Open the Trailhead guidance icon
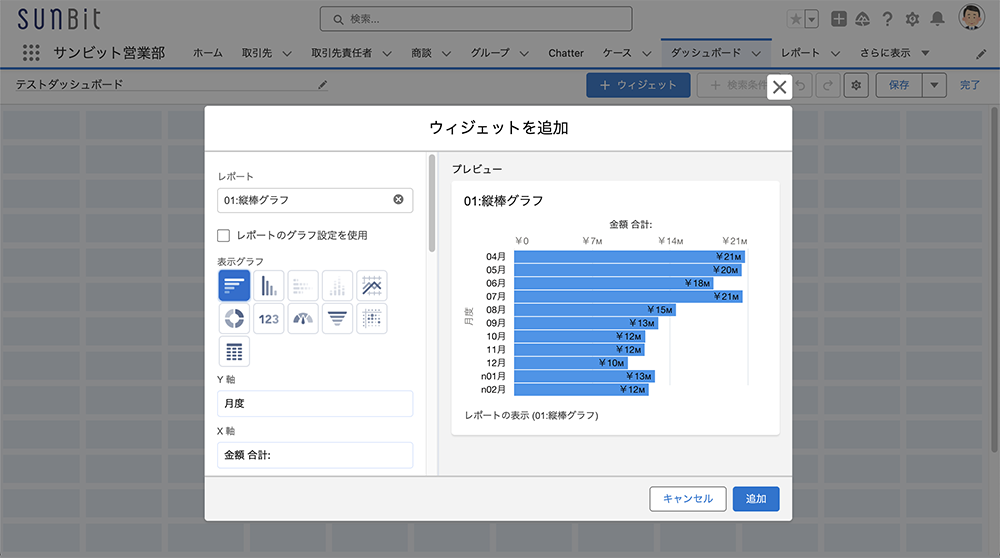1000x558 pixels. [862, 19]
